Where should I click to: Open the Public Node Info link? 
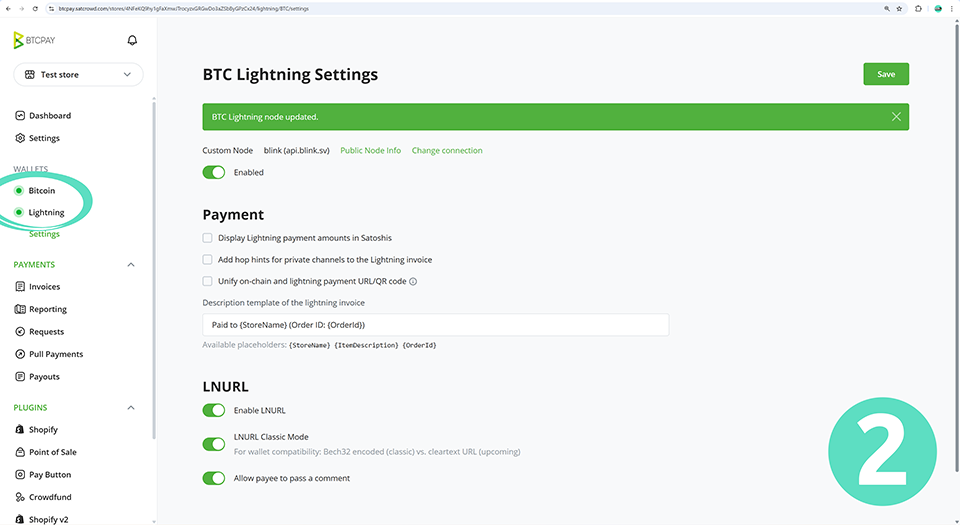(370, 151)
